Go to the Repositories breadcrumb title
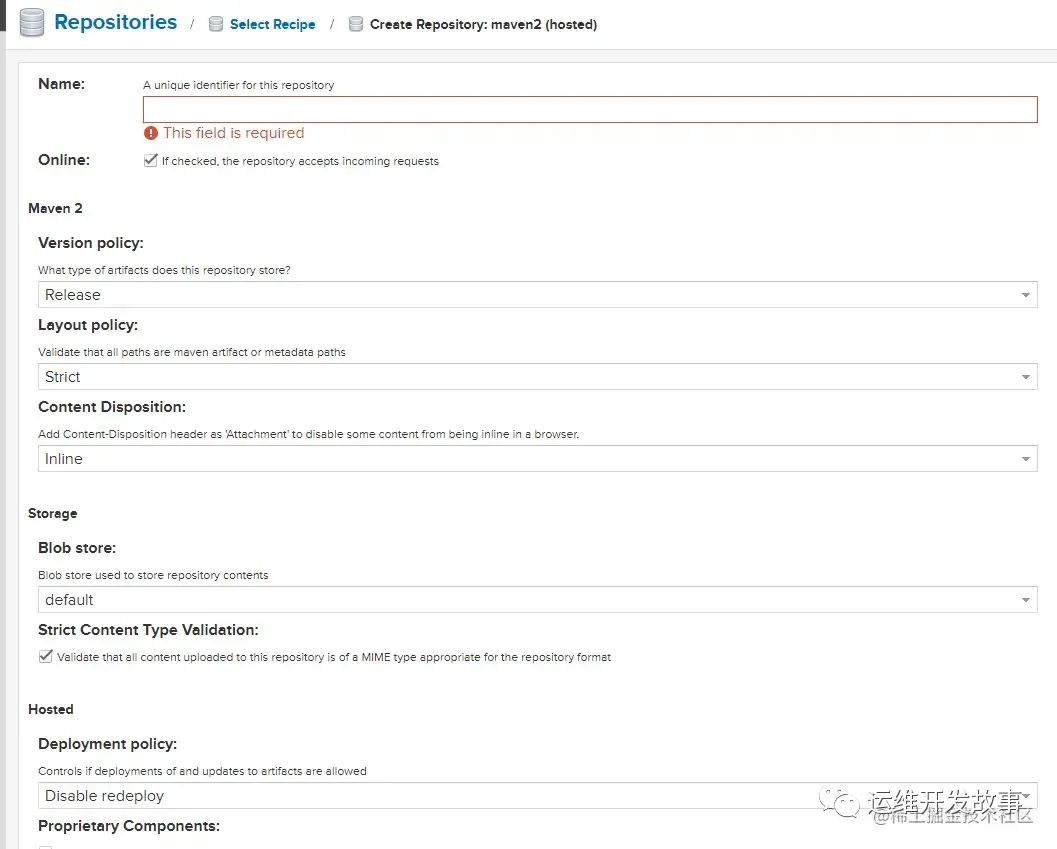The width and height of the screenshot is (1057, 849). tap(115, 22)
